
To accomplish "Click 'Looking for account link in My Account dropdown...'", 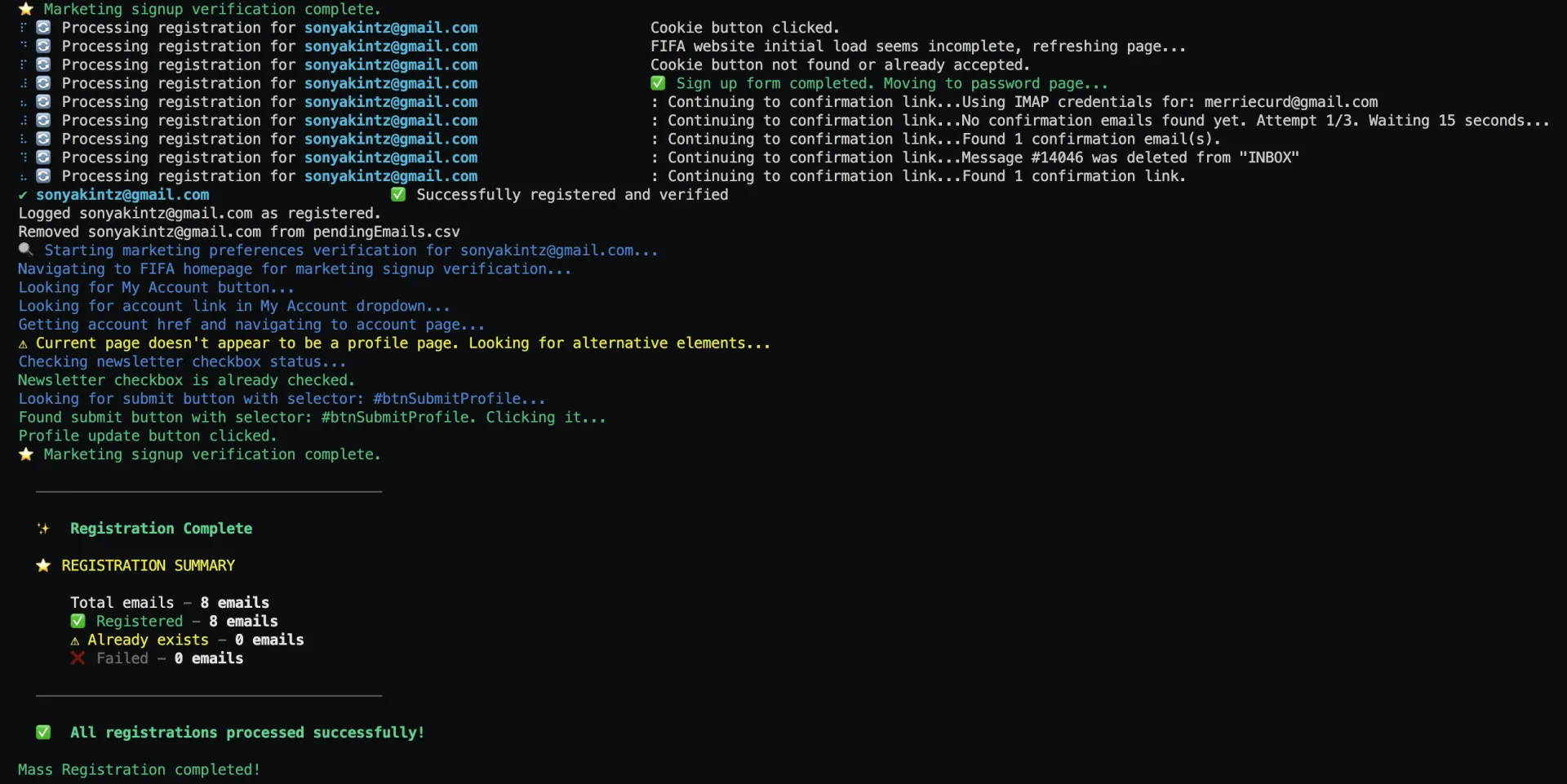I will (x=234, y=306).
